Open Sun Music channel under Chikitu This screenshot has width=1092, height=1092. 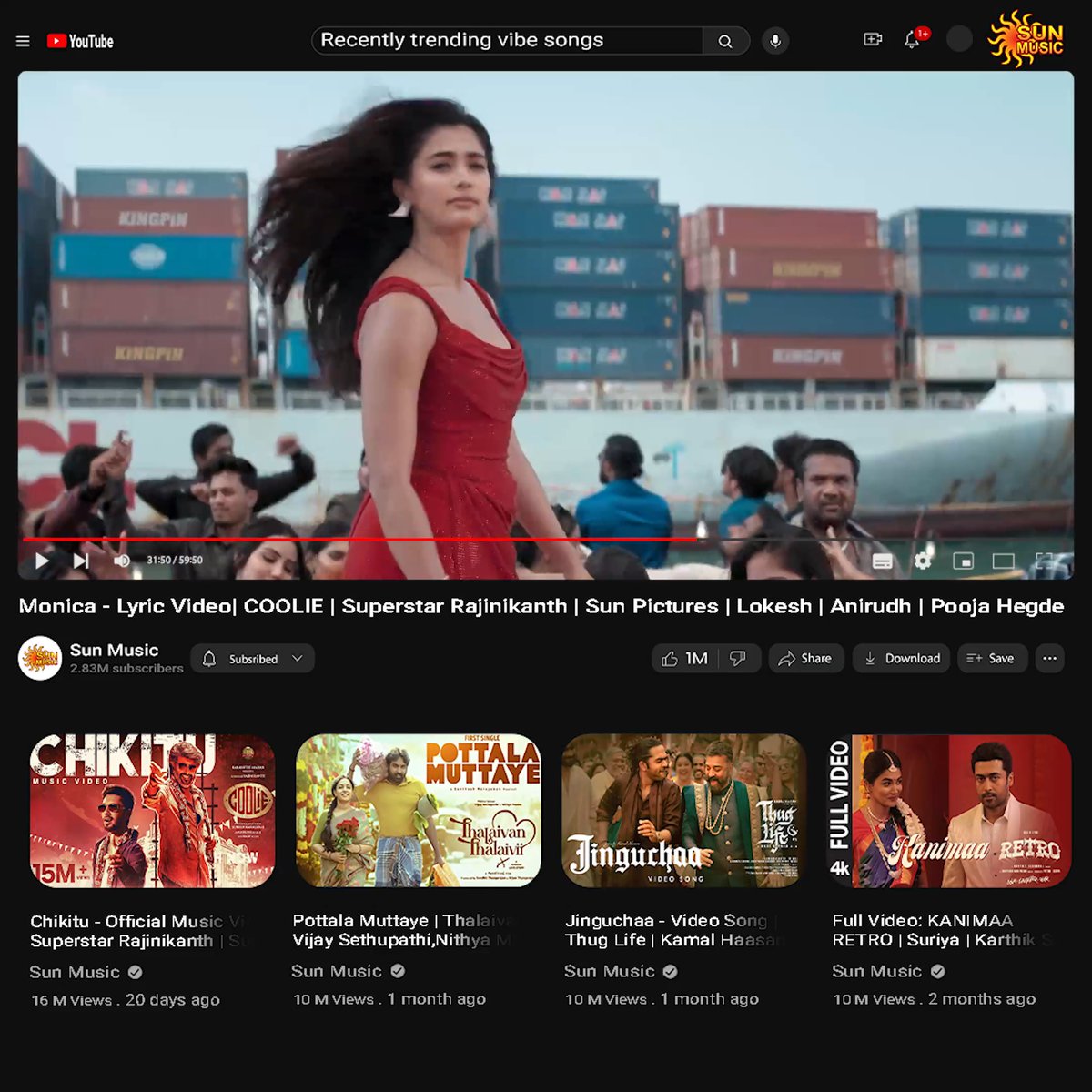pyautogui.click(x=75, y=972)
